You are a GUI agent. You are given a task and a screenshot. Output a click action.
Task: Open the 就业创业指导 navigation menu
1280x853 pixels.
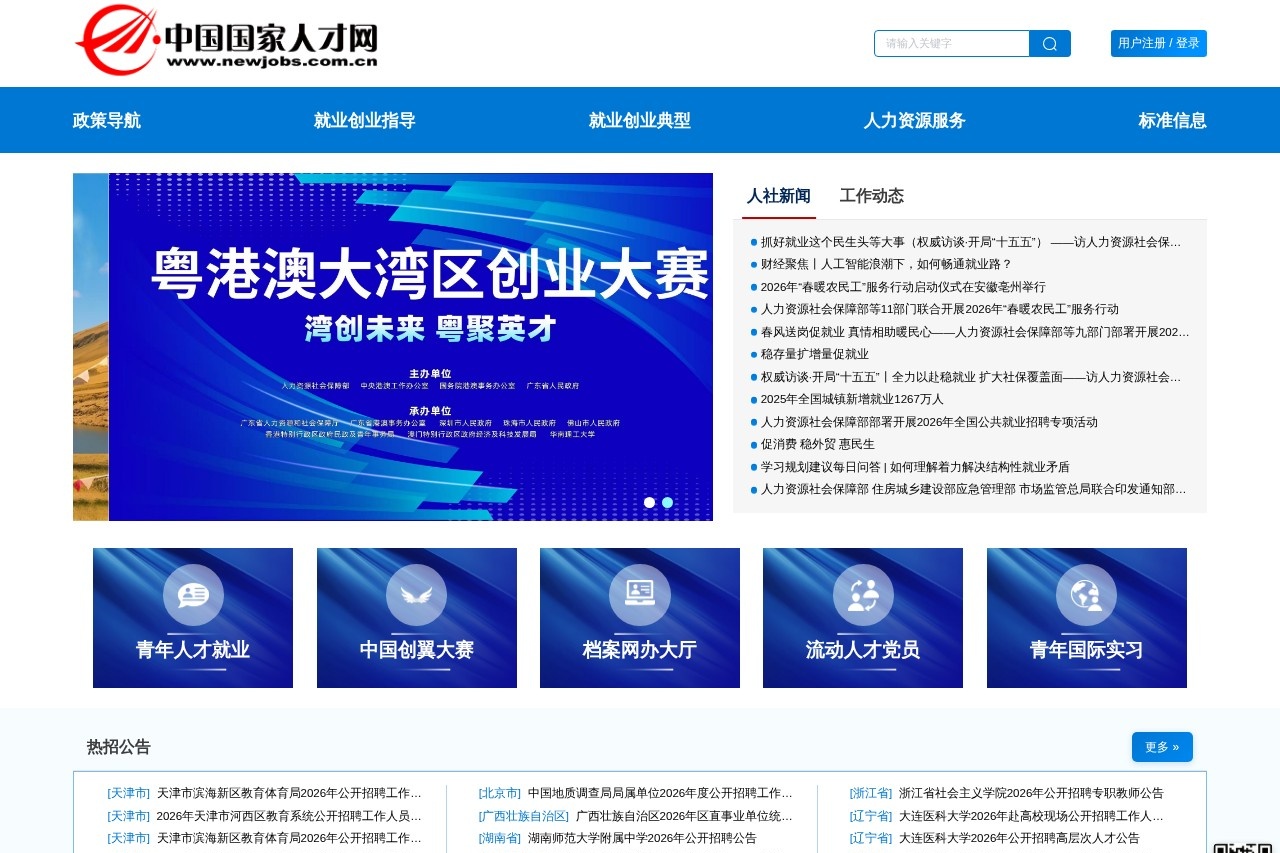click(x=365, y=120)
